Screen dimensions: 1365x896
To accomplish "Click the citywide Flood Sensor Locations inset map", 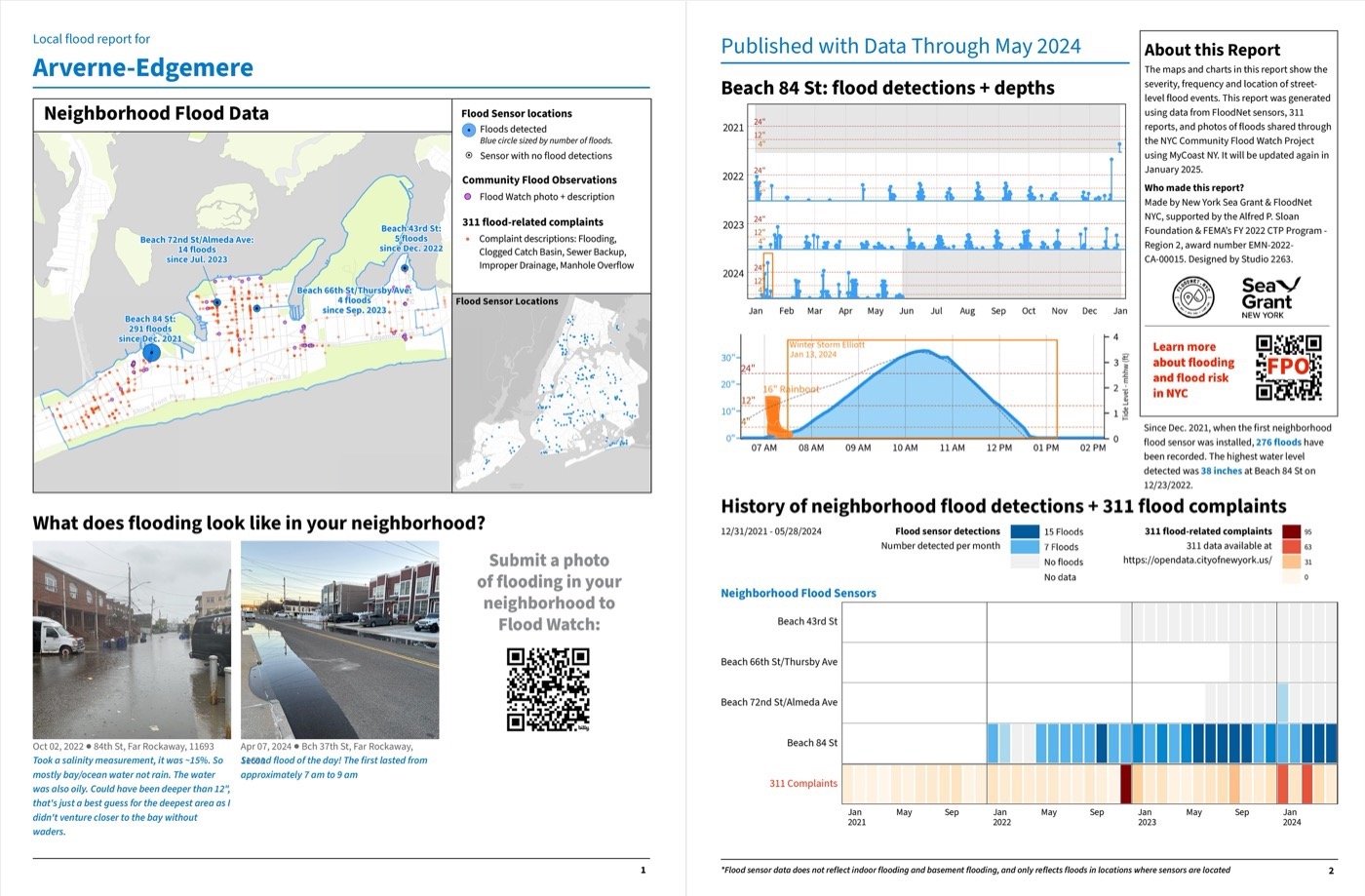I will pos(552,392).
